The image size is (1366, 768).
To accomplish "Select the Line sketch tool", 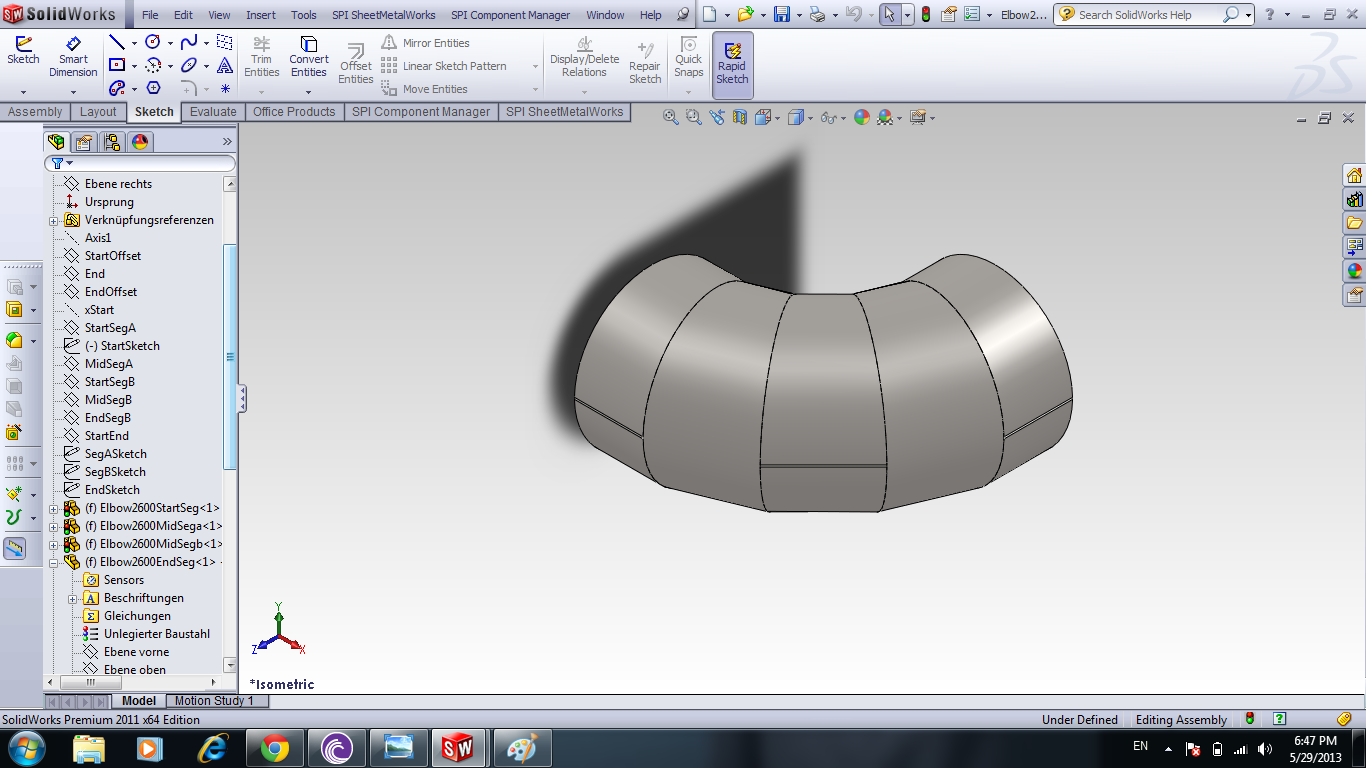I will (x=117, y=43).
